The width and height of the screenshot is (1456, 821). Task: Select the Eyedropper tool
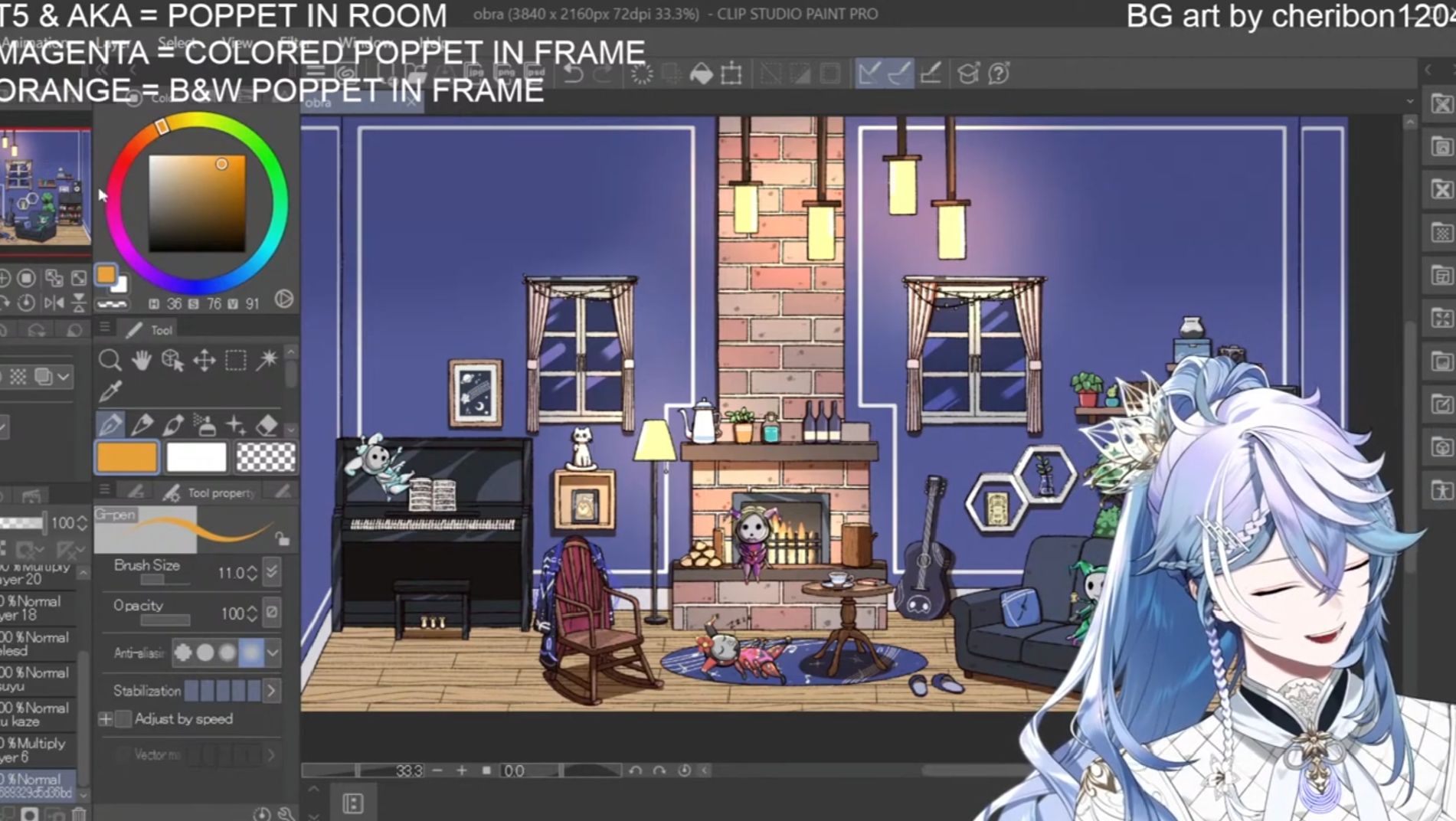click(x=110, y=391)
